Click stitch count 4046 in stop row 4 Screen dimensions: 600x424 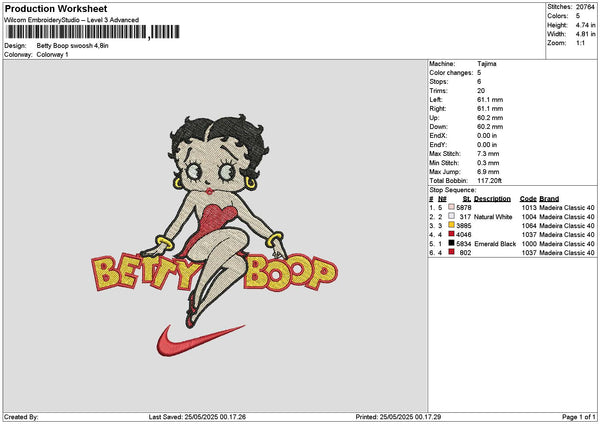coord(464,235)
